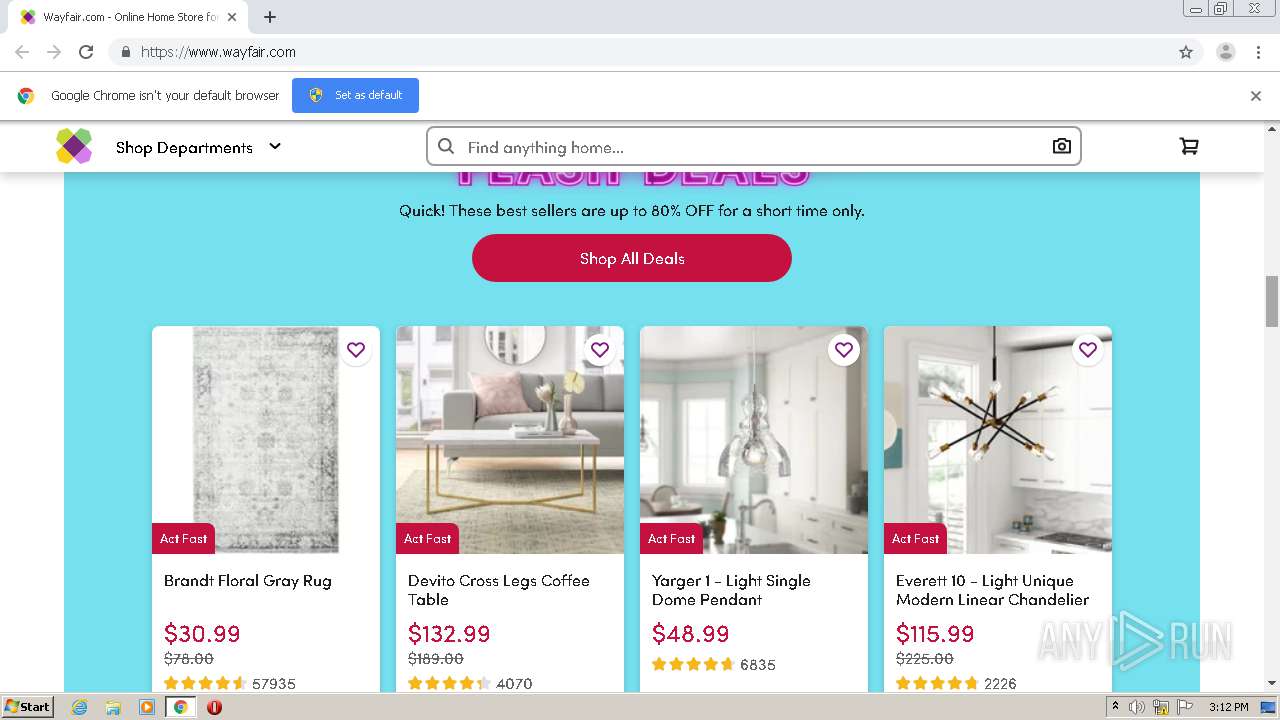Open Yarger 1 - Light Single Dome Pendant link

coord(731,590)
